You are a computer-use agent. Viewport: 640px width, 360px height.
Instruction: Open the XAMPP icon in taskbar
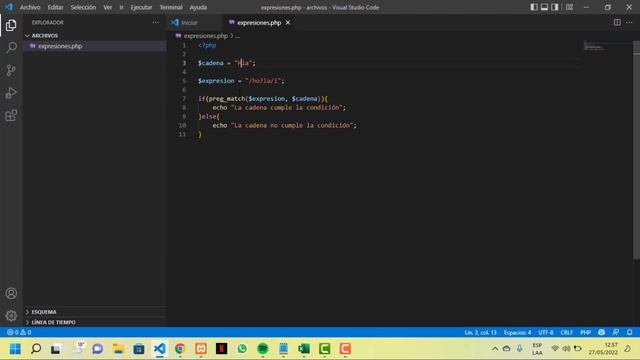click(201, 349)
